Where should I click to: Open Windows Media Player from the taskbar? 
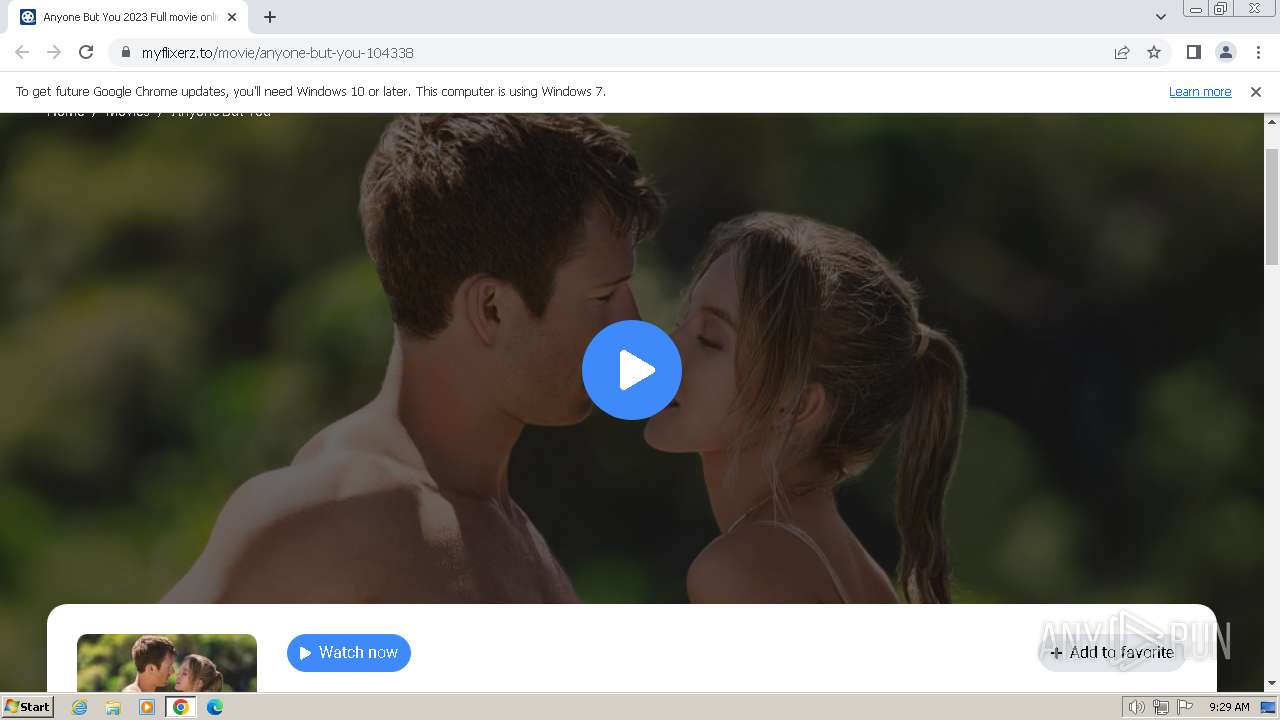pos(147,707)
